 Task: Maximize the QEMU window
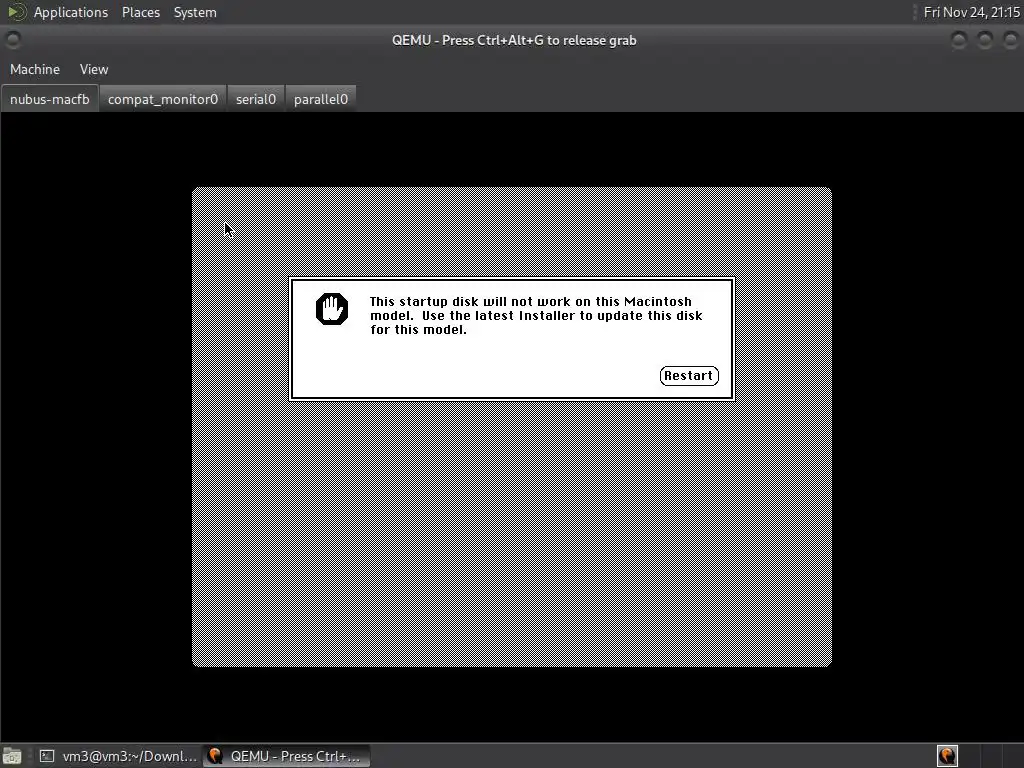985,40
